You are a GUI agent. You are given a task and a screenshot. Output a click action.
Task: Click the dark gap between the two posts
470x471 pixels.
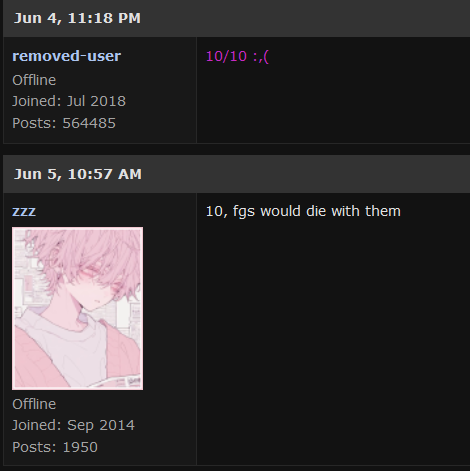[237, 149]
